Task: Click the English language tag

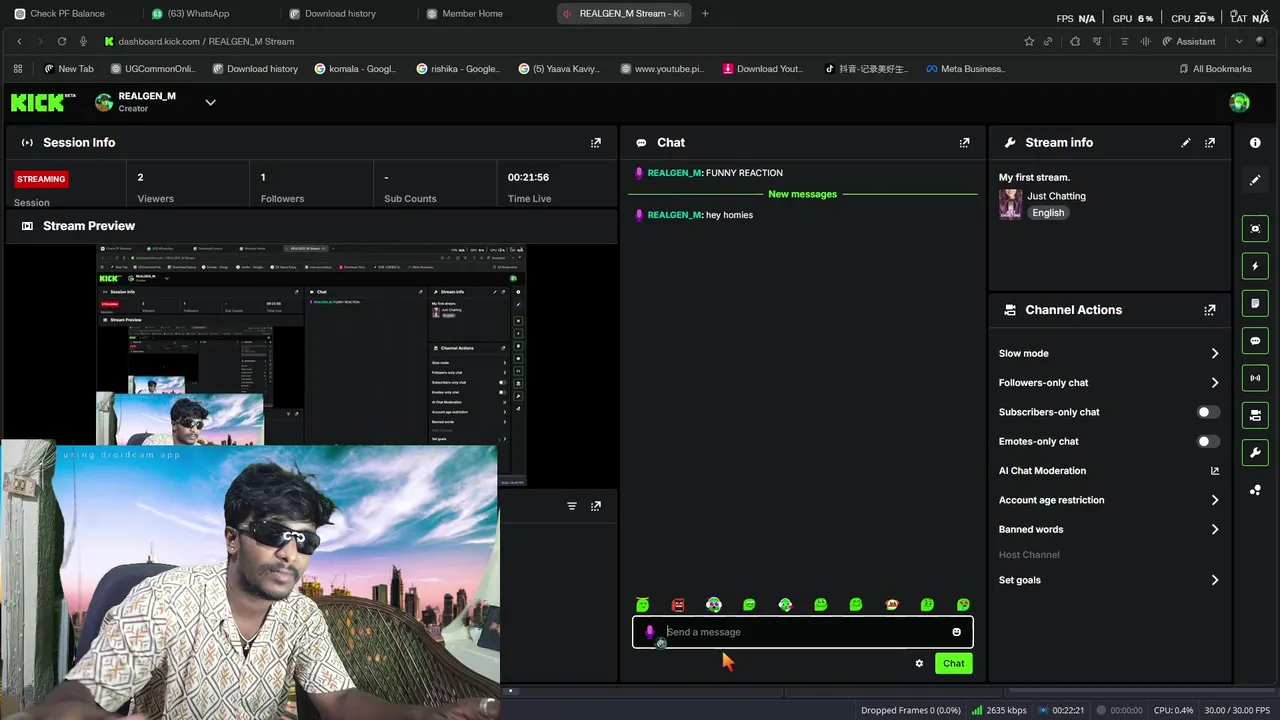Action: [1048, 213]
